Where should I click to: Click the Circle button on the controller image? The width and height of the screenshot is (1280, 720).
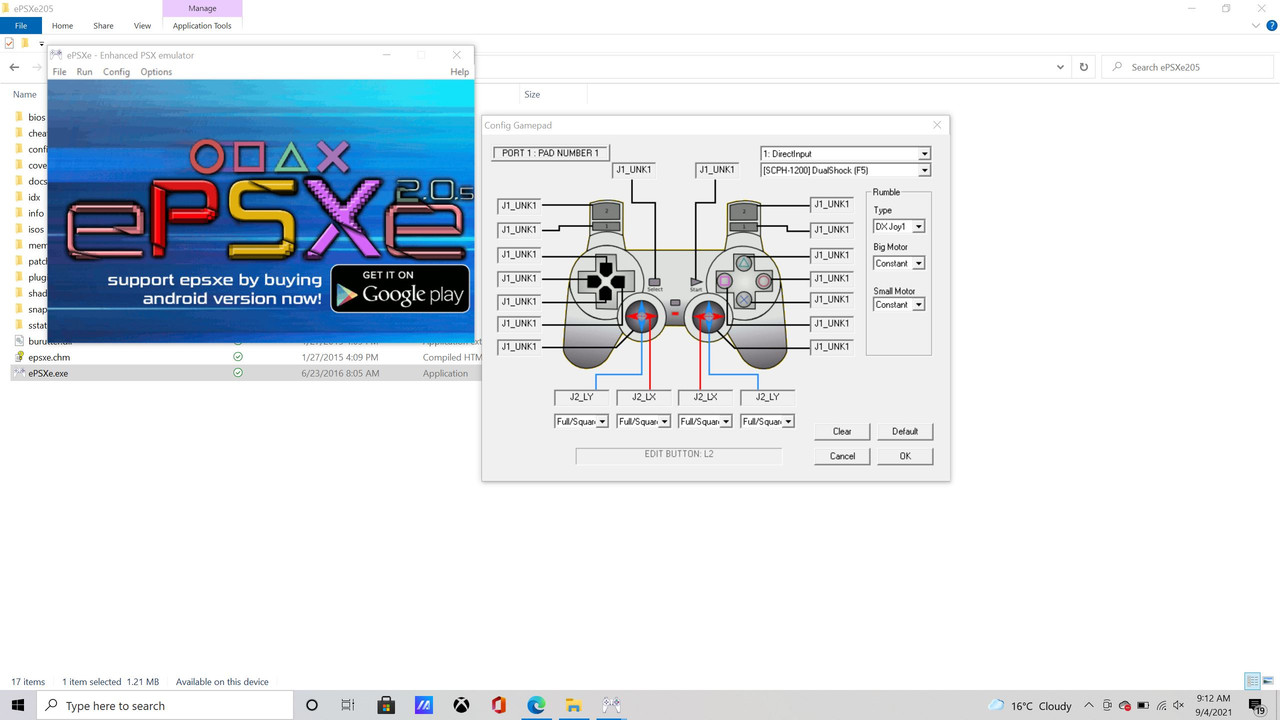click(x=764, y=281)
